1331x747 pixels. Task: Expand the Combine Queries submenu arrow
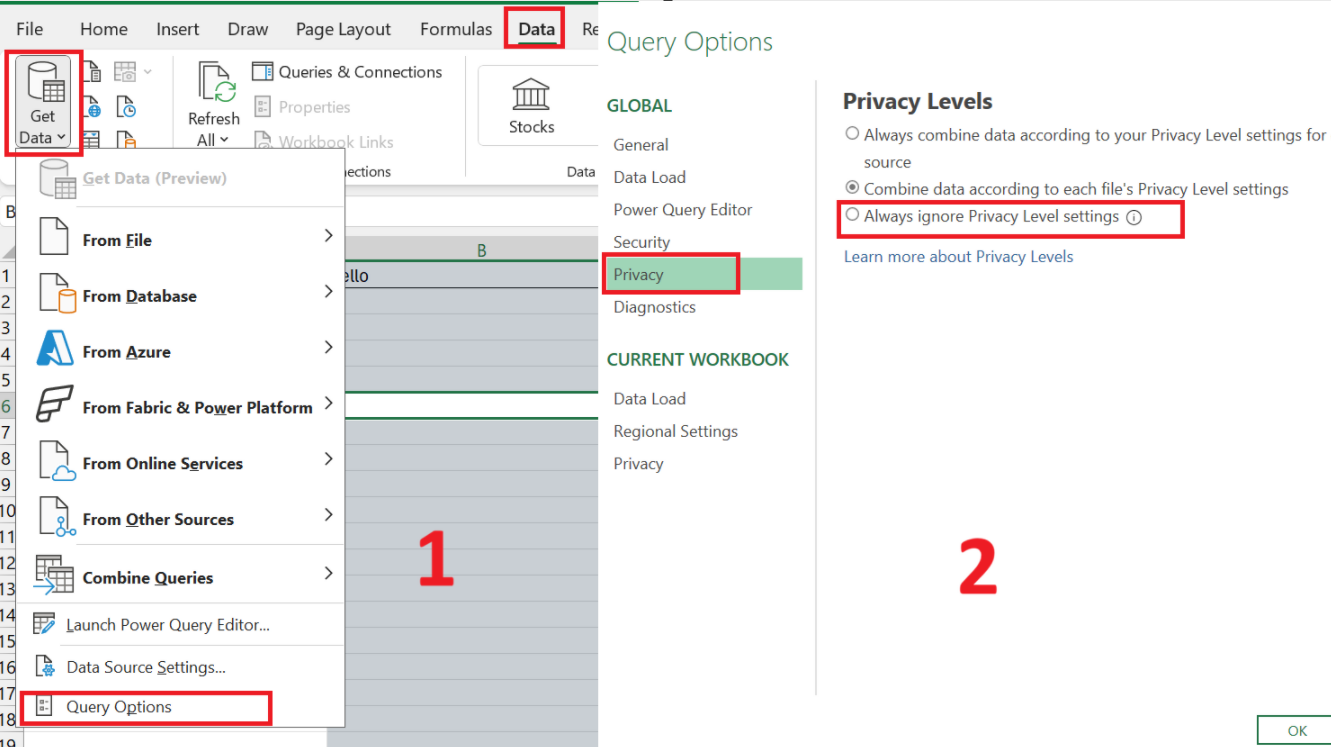coord(328,573)
